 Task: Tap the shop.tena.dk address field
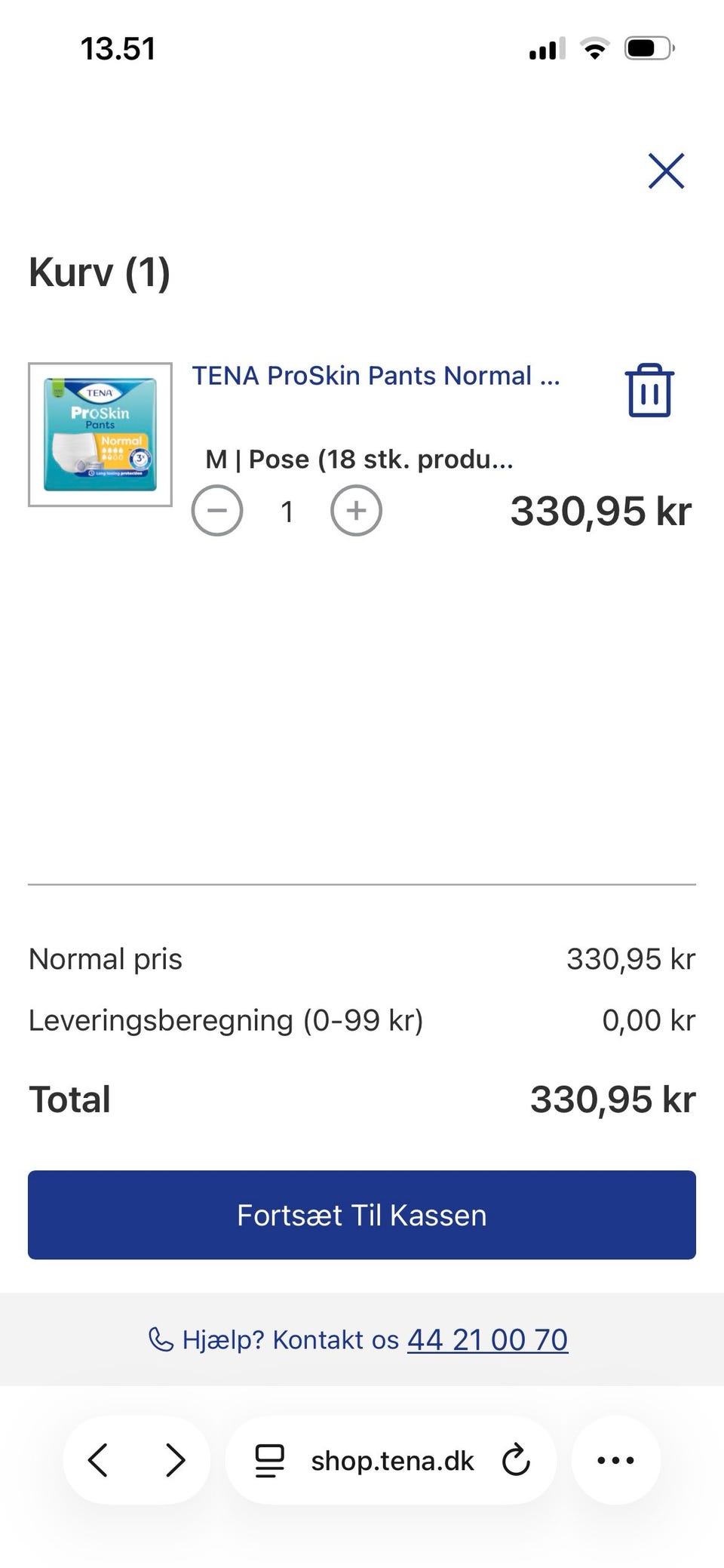(392, 1461)
